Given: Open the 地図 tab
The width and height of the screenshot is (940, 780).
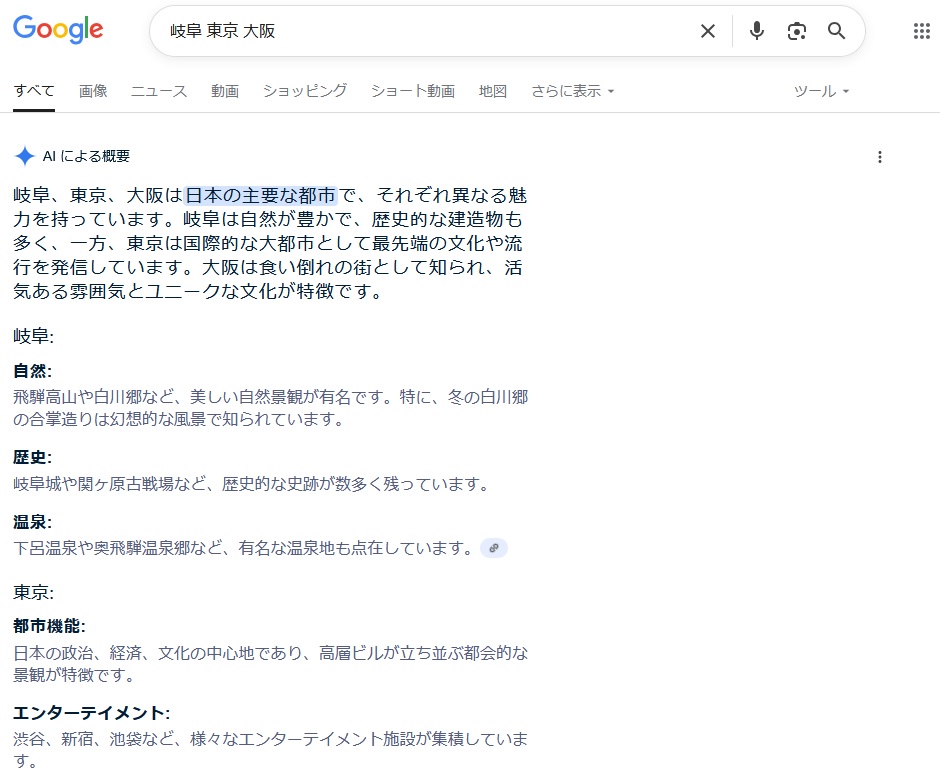Looking at the screenshot, I should 493,91.
